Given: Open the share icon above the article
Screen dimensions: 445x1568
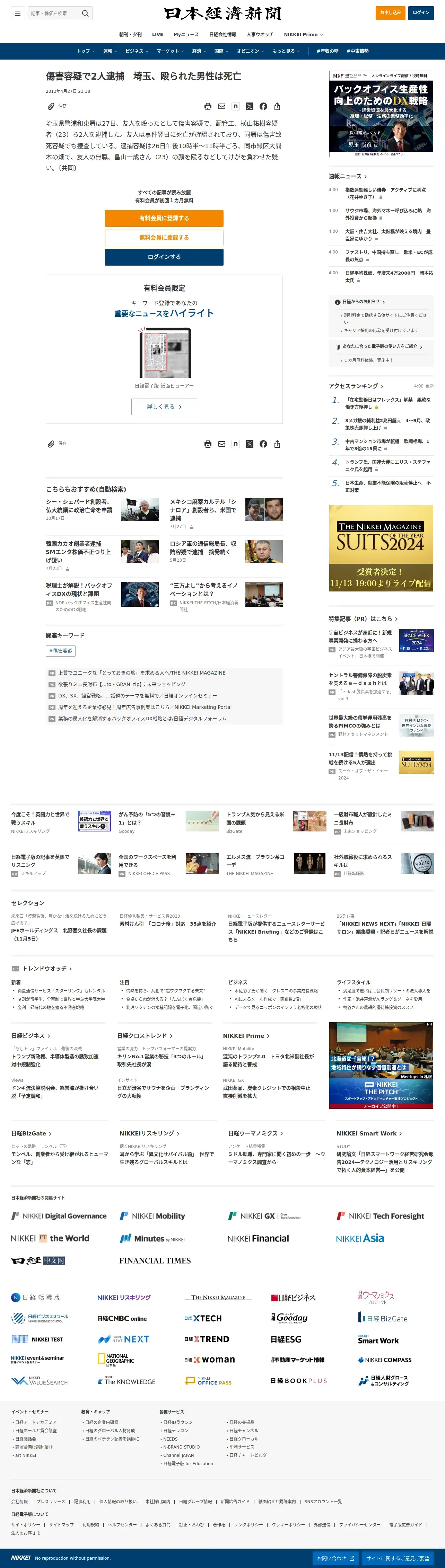Looking at the screenshot, I should 277,107.
